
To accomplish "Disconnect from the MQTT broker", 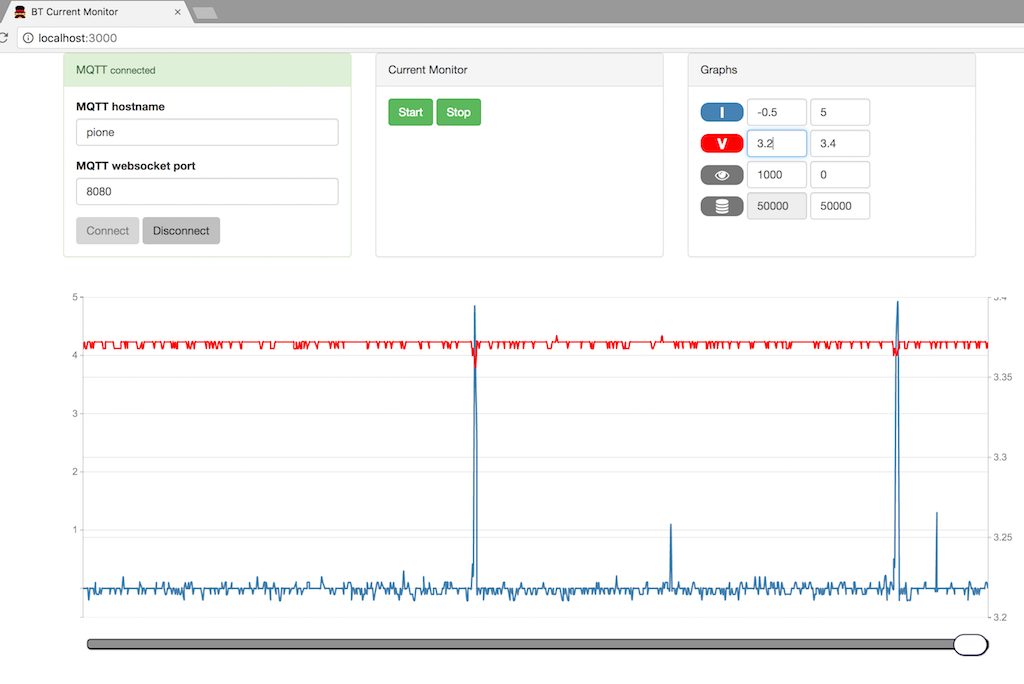I will point(181,231).
